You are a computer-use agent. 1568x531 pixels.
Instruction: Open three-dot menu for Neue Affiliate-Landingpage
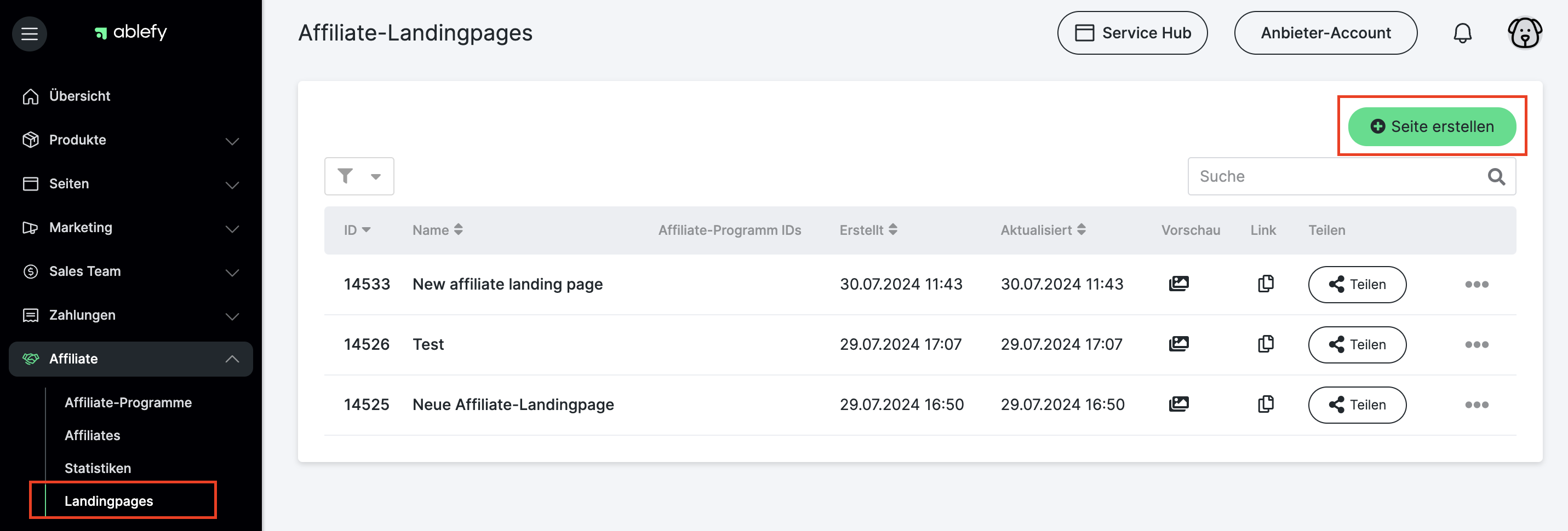click(x=1476, y=405)
